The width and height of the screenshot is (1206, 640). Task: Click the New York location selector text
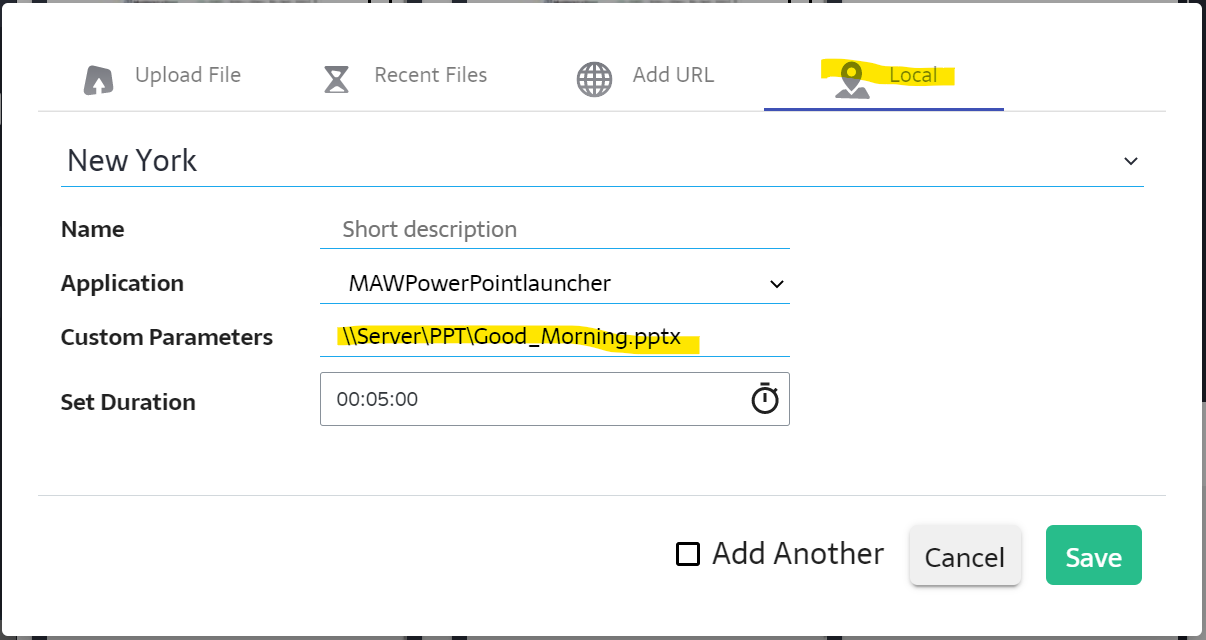pos(132,161)
